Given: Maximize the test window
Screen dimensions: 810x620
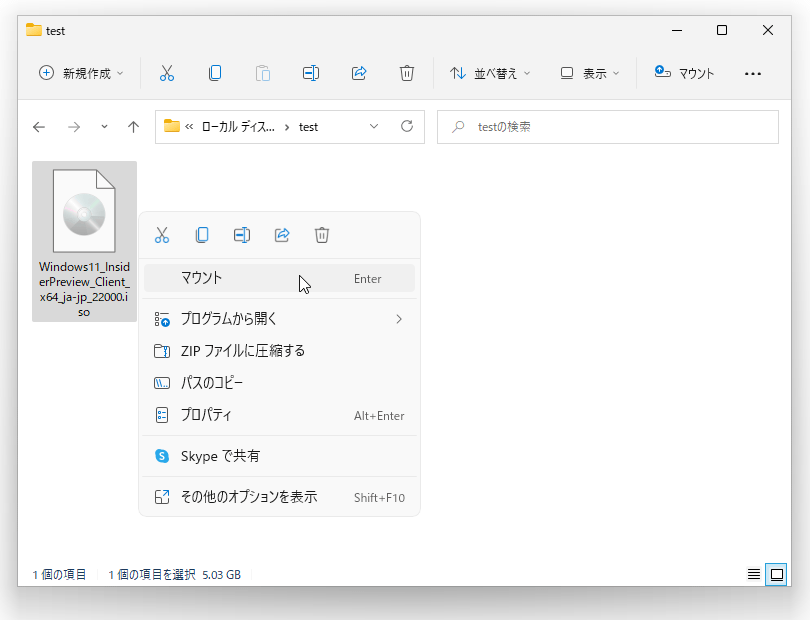Looking at the screenshot, I should (x=722, y=30).
